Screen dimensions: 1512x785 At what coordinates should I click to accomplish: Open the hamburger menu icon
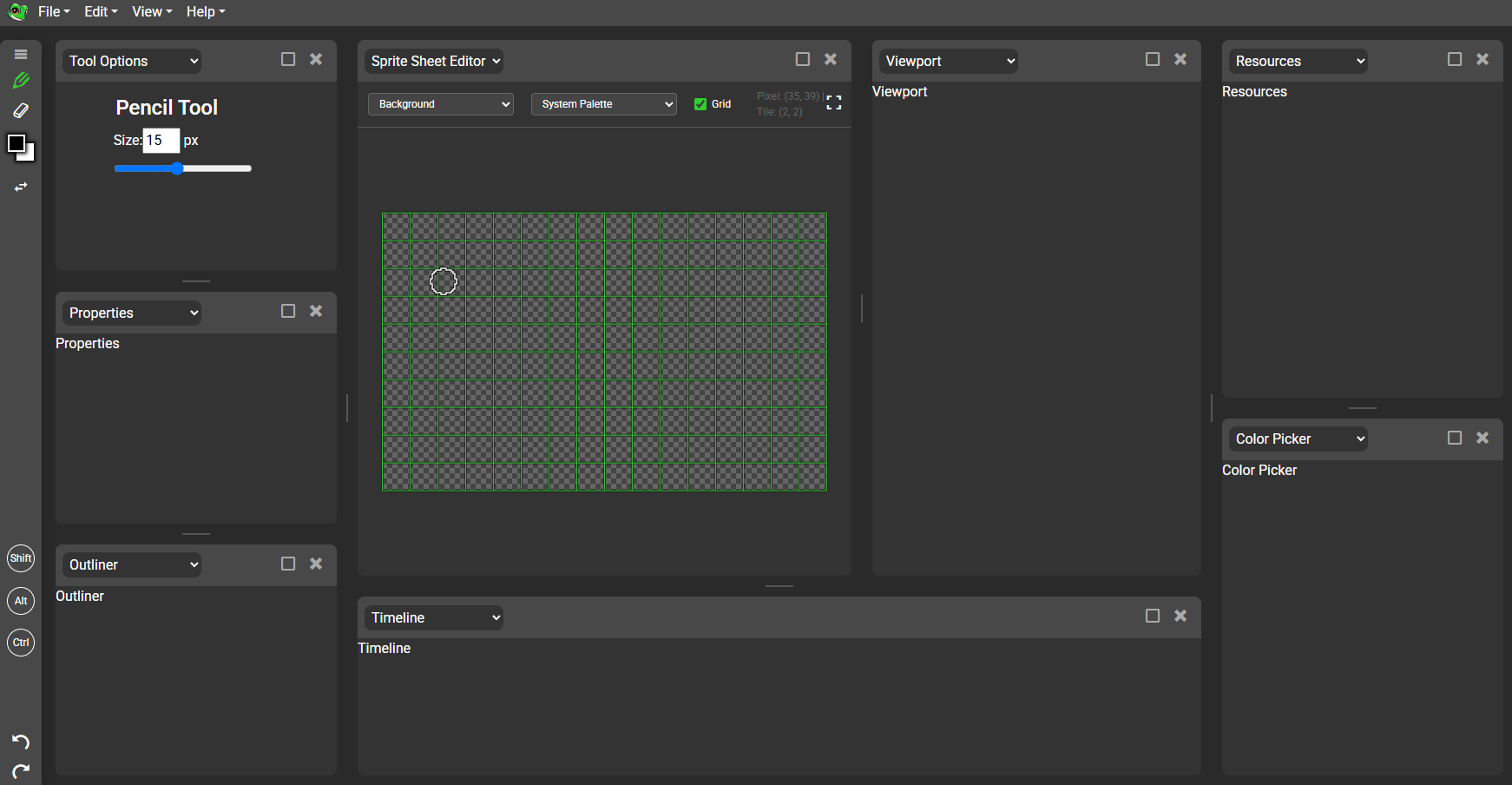click(x=21, y=54)
